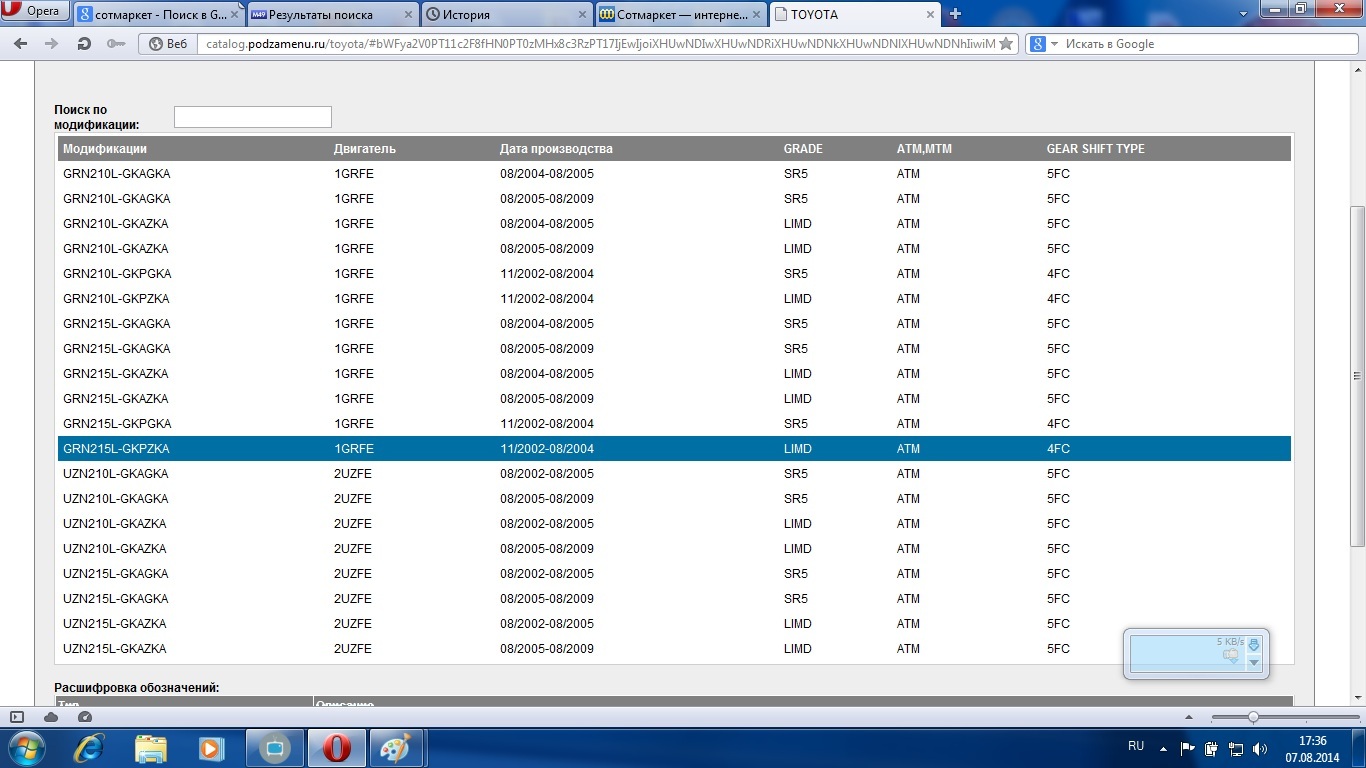The image size is (1366, 768).
Task: Select the GRN210L-GKPZKA modification row
Action: tap(674, 299)
